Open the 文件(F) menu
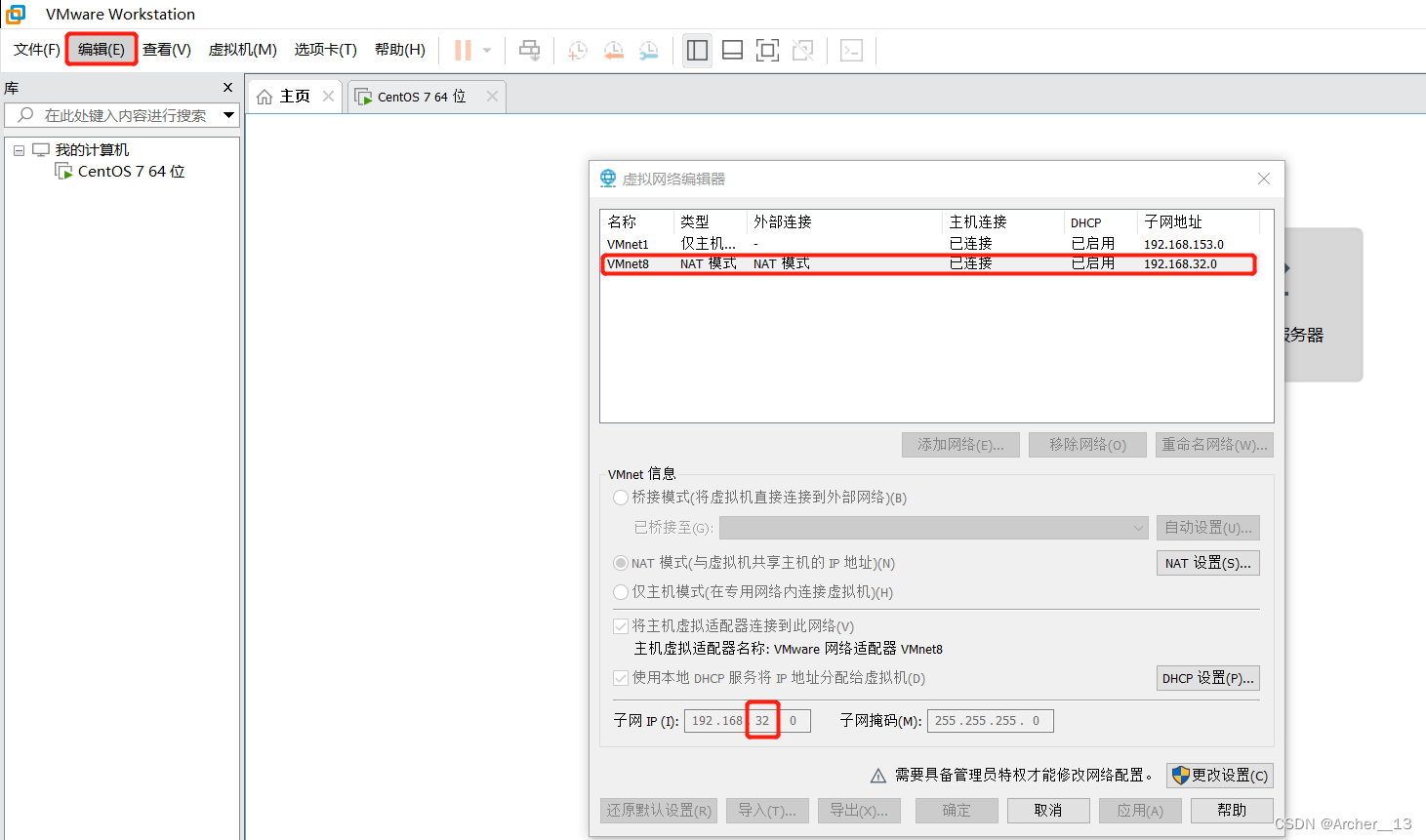The height and width of the screenshot is (840, 1426). (x=37, y=50)
